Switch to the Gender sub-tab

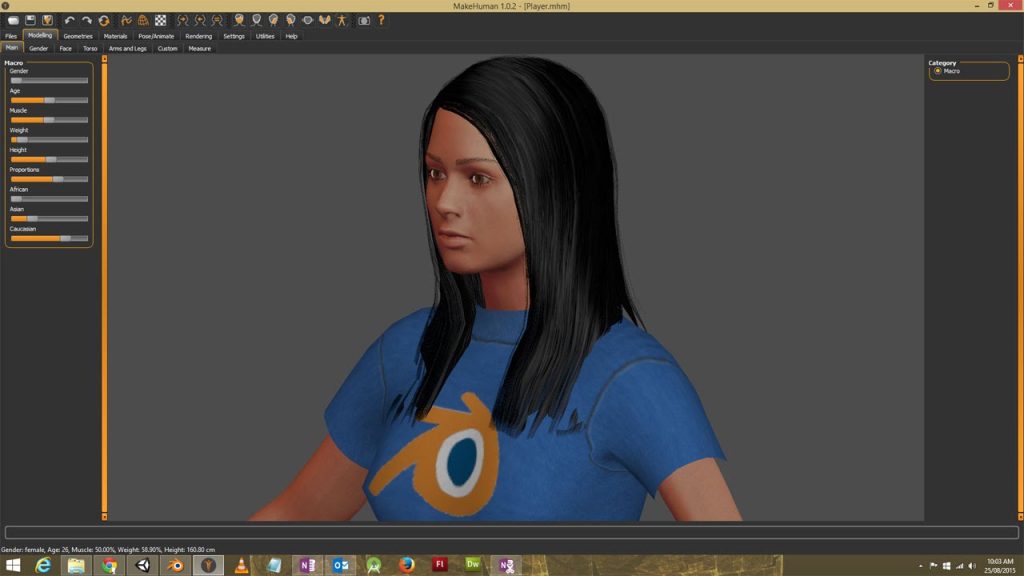click(x=38, y=47)
